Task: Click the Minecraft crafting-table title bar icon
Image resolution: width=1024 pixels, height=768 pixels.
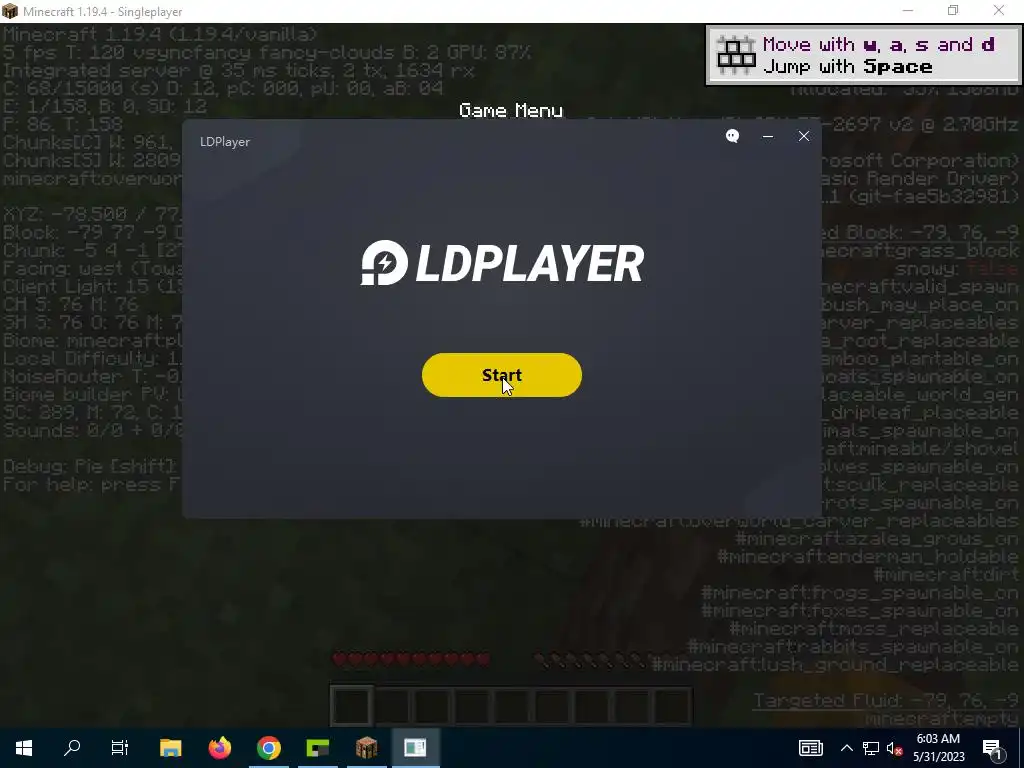Action: (10, 11)
